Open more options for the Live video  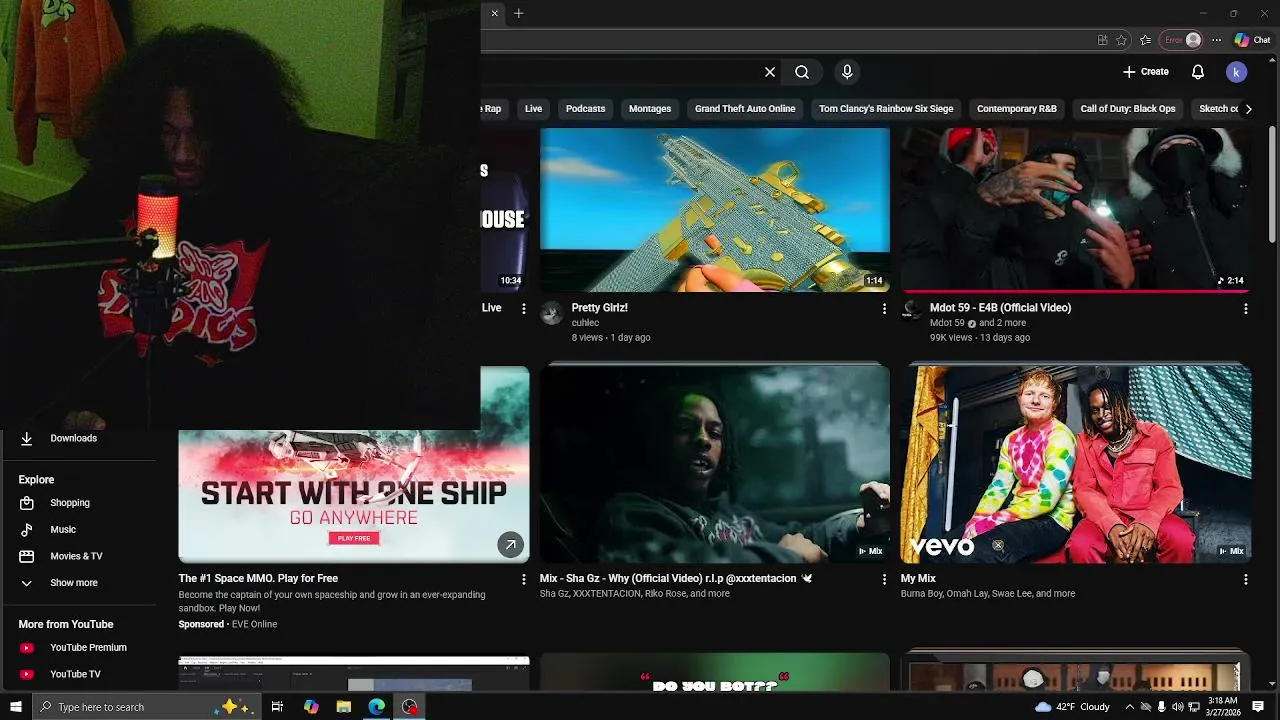[523, 309]
